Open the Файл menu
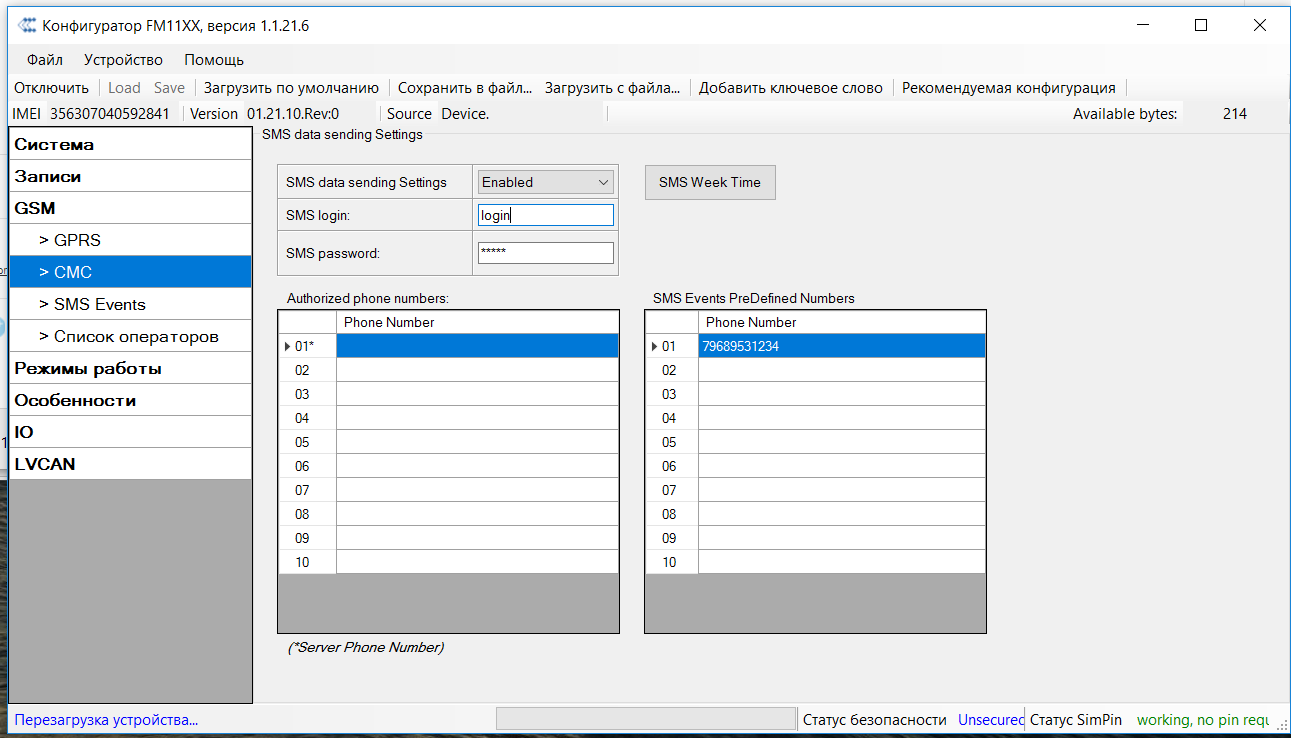Screen dimensions: 1291x738 [45, 60]
